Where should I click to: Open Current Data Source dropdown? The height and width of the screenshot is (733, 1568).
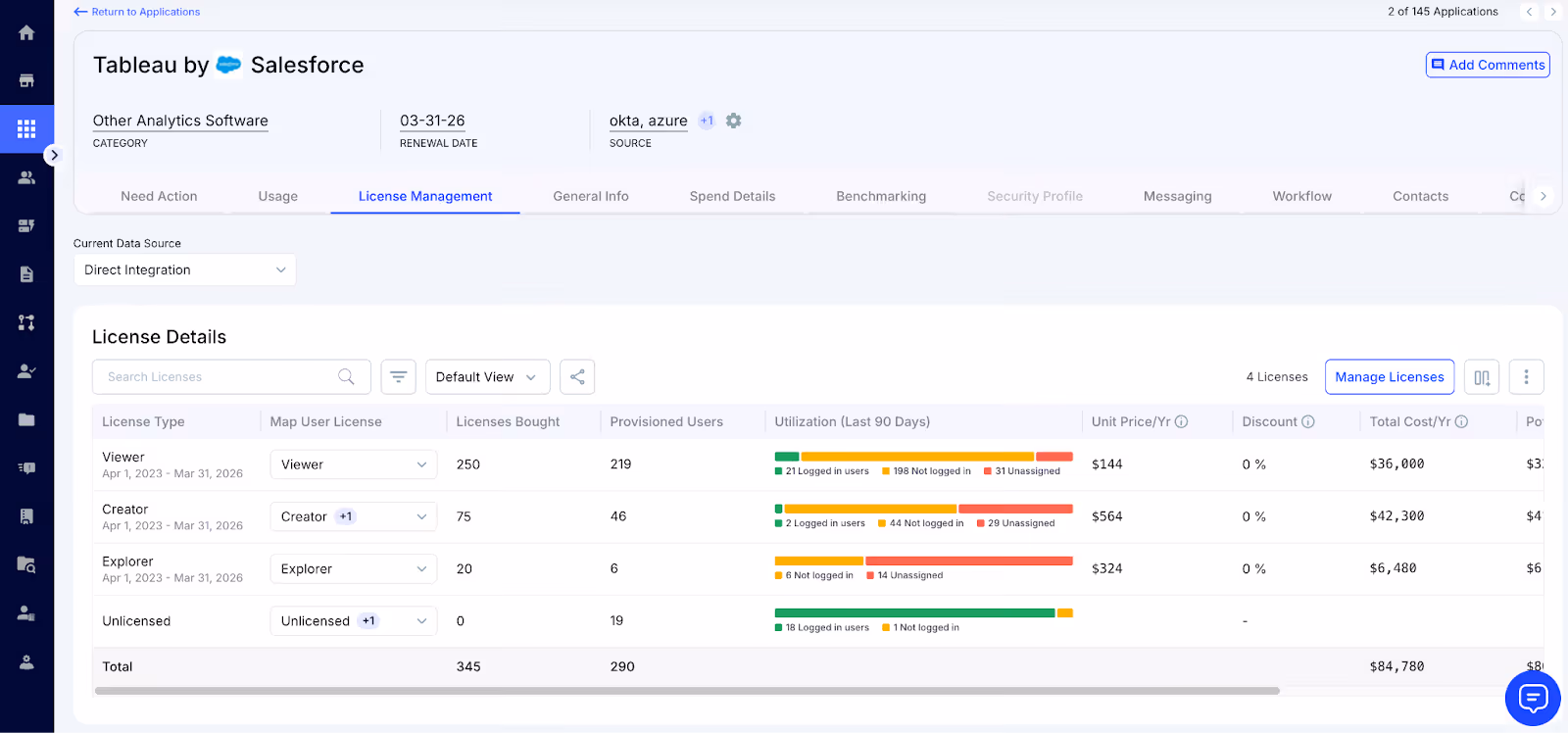click(185, 269)
